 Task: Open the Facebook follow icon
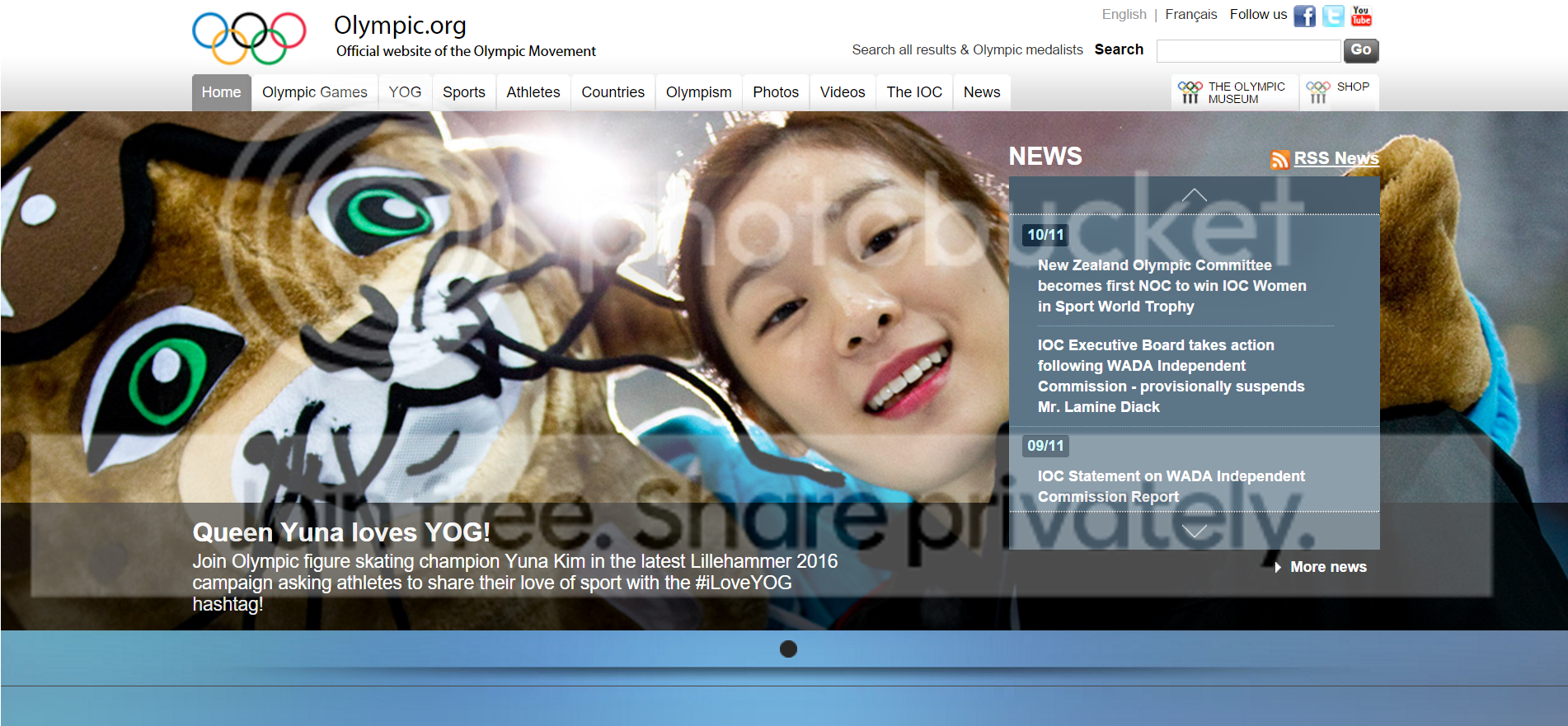1304,16
